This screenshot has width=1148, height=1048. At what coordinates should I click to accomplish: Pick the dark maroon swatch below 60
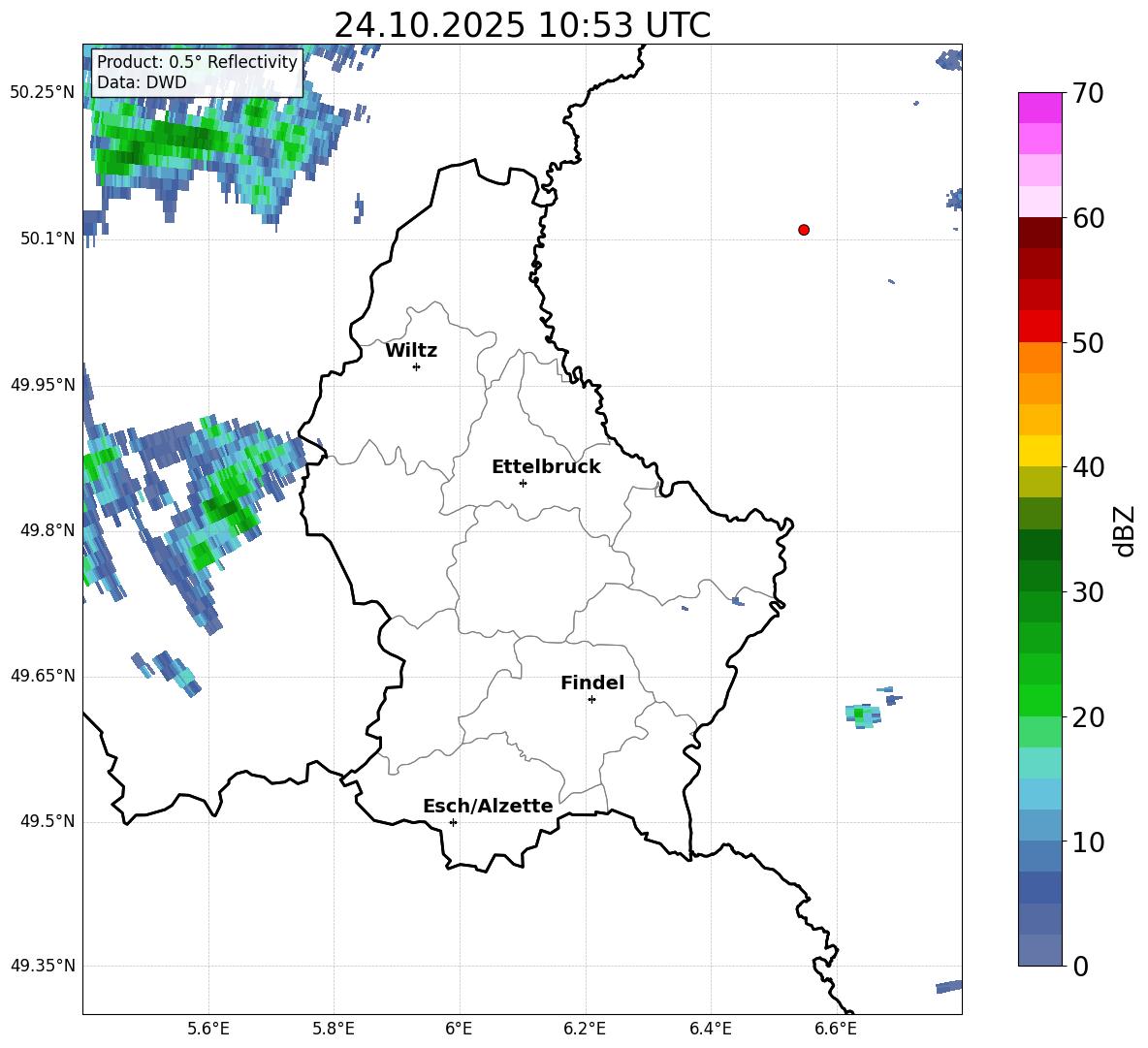click(x=1039, y=234)
